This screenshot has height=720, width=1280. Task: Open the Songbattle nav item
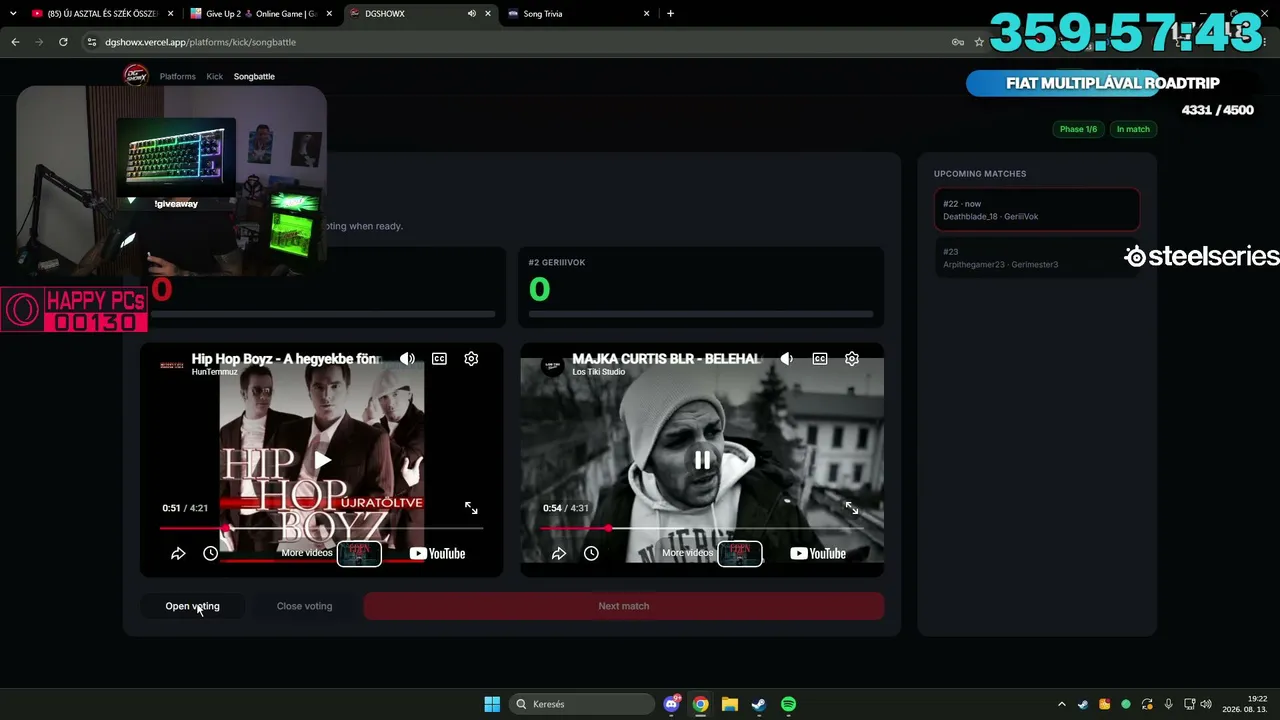(x=254, y=76)
